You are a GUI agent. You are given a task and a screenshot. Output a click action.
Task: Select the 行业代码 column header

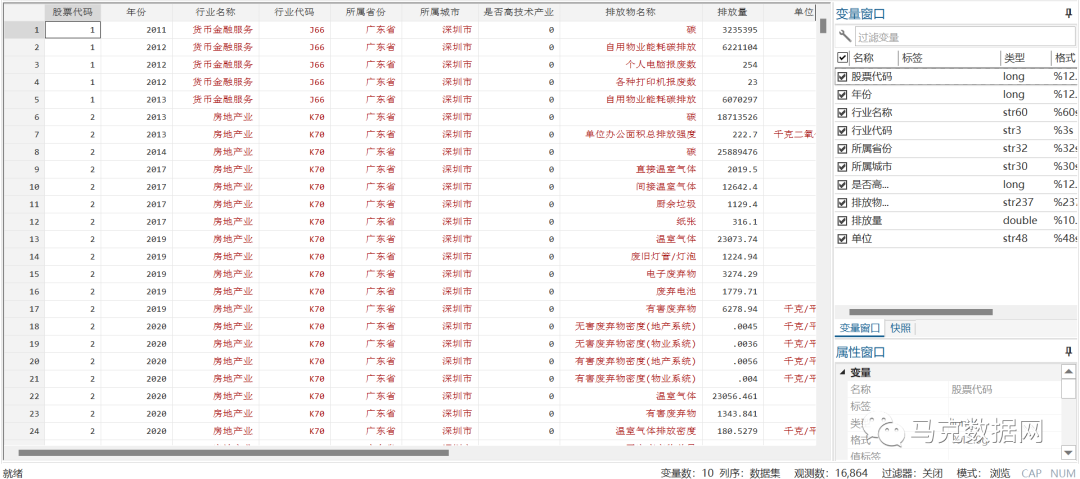click(294, 12)
